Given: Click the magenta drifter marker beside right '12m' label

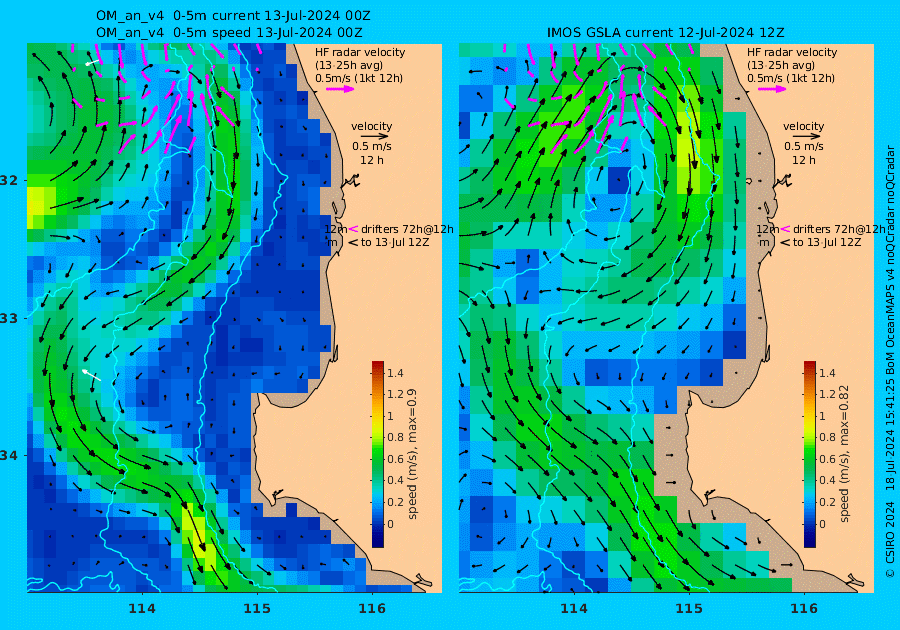Looking at the screenshot, I should click(785, 229).
